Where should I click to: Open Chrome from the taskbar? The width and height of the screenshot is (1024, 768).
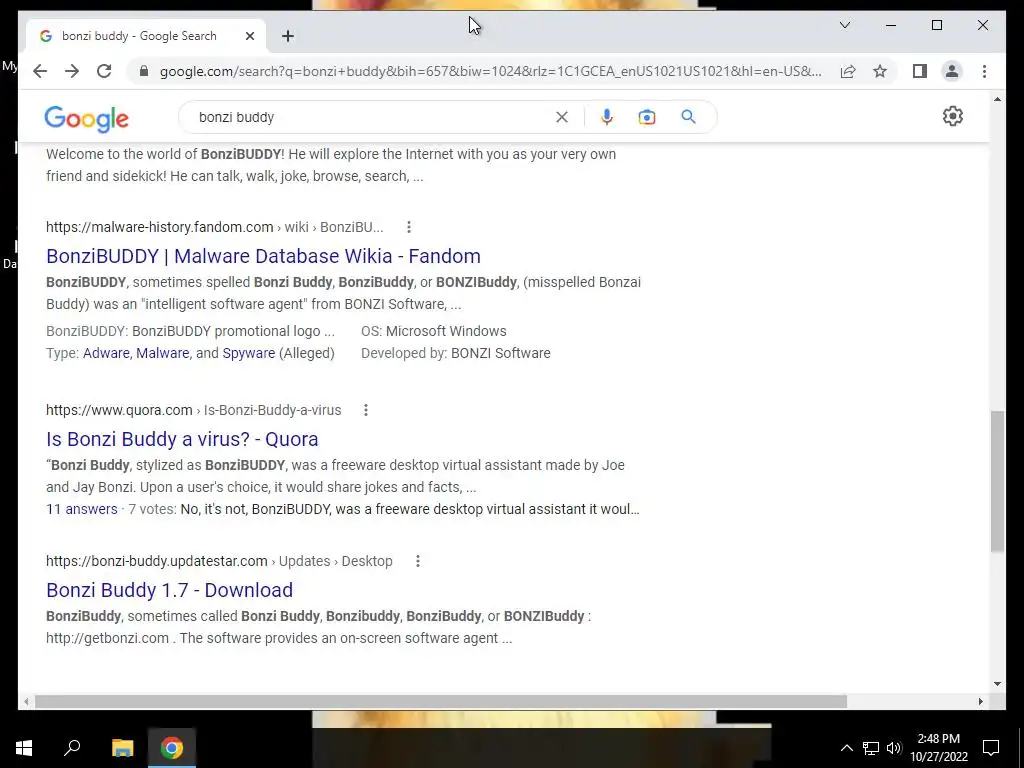click(172, 748)
